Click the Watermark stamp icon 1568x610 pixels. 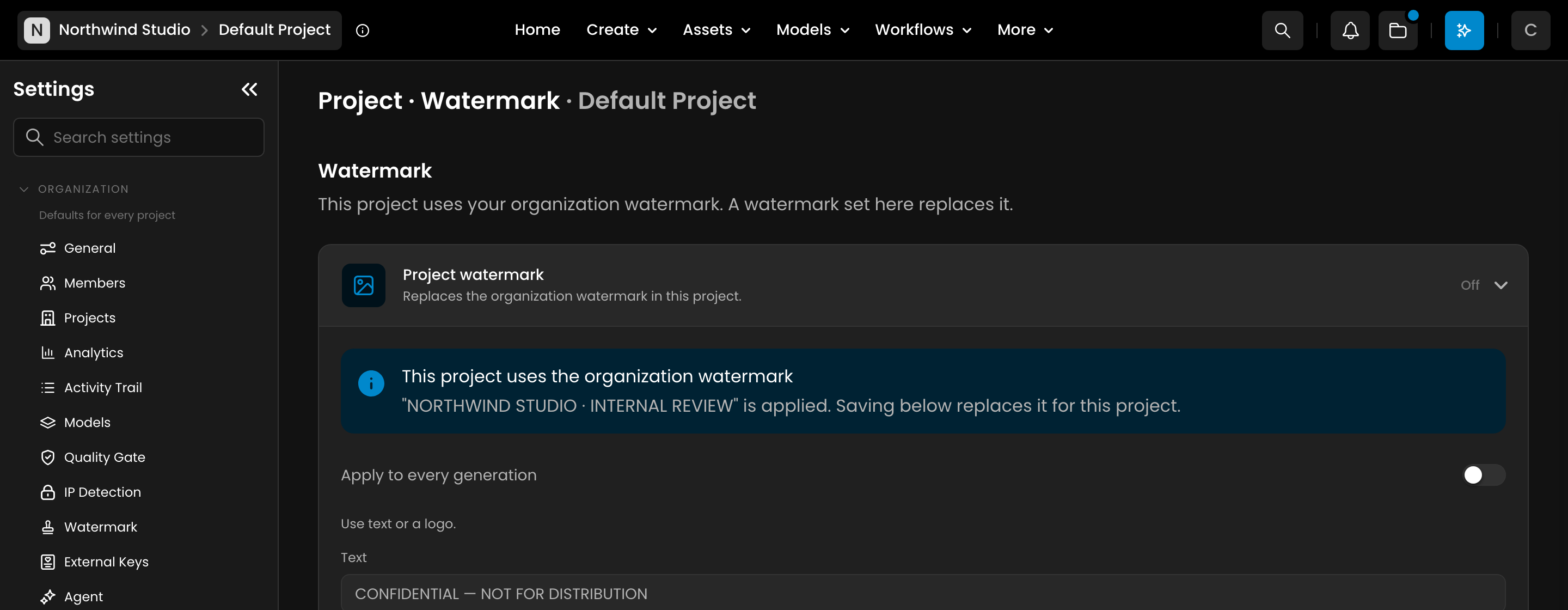pyautogui.click(x=47, y=527)
